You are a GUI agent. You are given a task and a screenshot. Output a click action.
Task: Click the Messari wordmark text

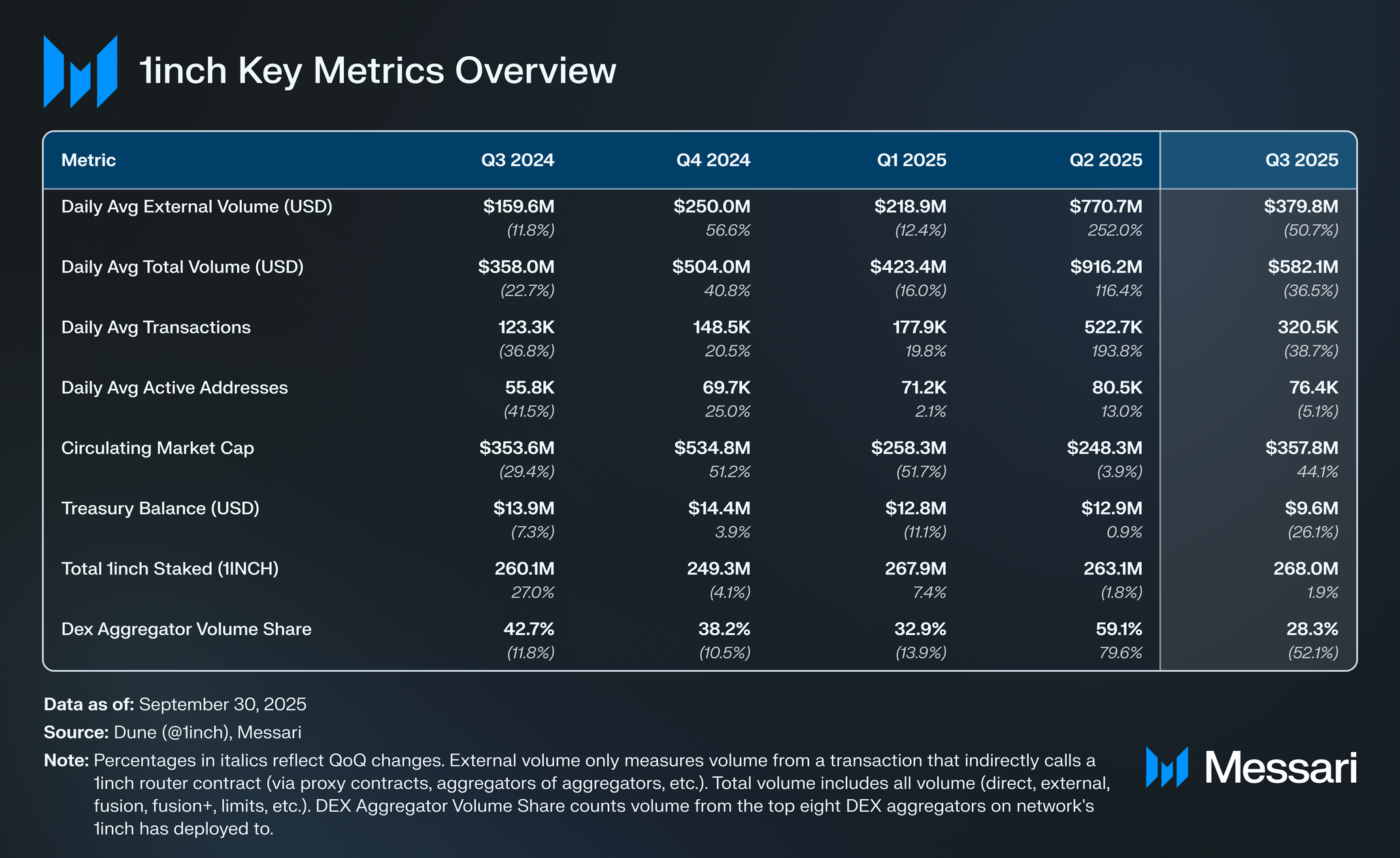pyautogui.click(x=1281, y=768)
